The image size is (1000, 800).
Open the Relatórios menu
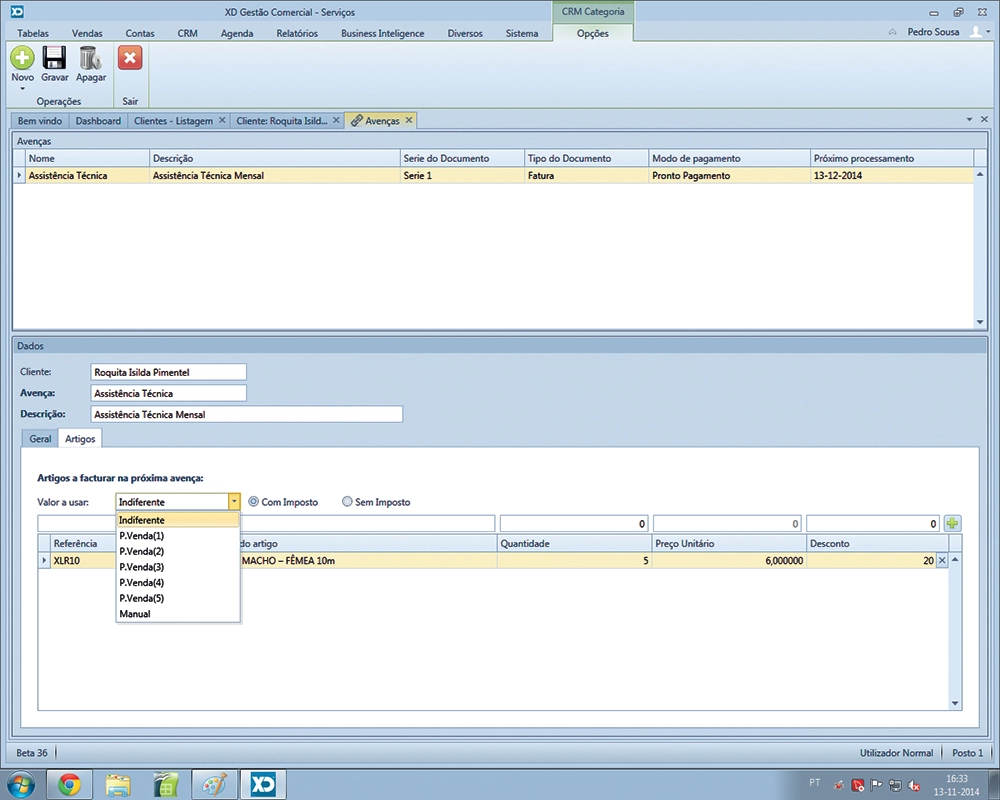pos(296,33)
